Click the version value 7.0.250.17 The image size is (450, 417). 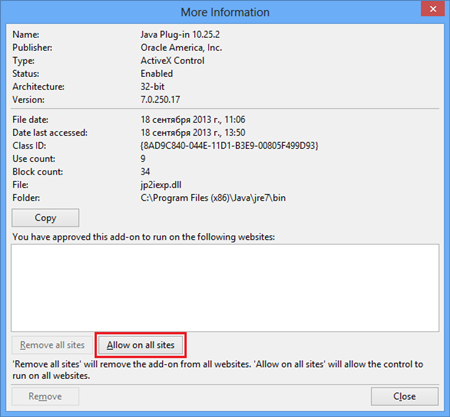point(160,100)
